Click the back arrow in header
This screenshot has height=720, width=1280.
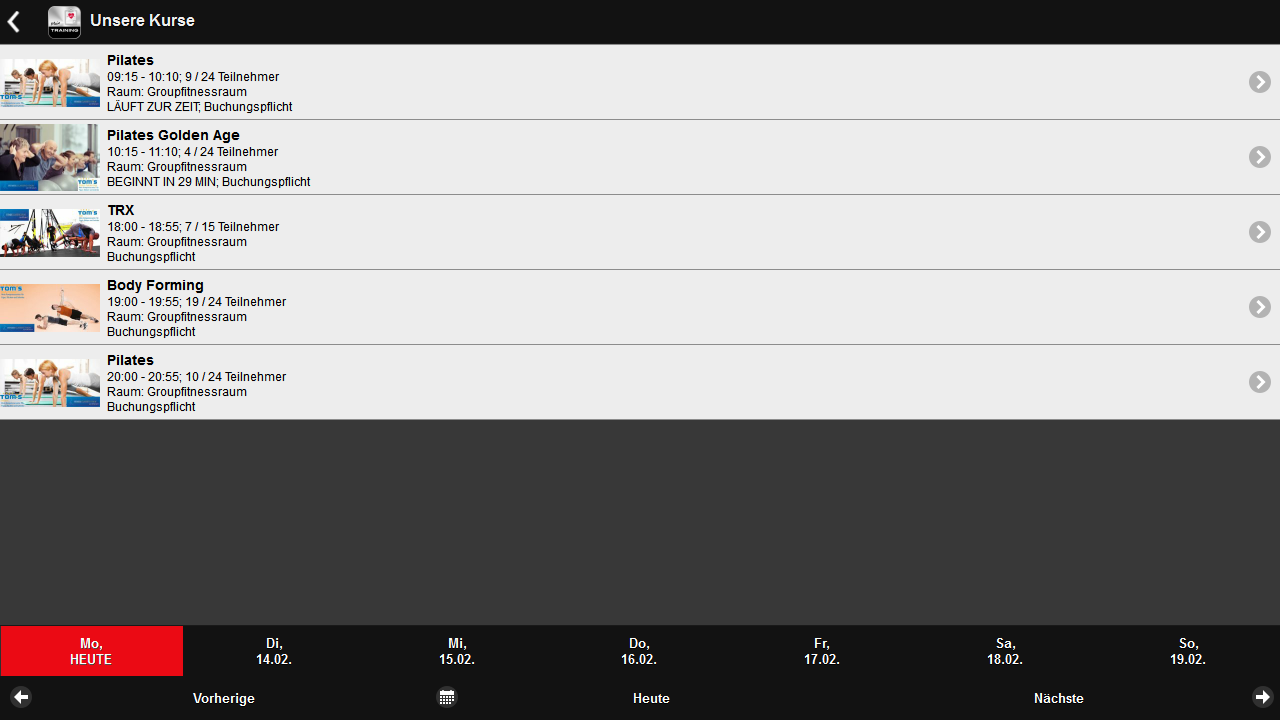click(14, 22)
